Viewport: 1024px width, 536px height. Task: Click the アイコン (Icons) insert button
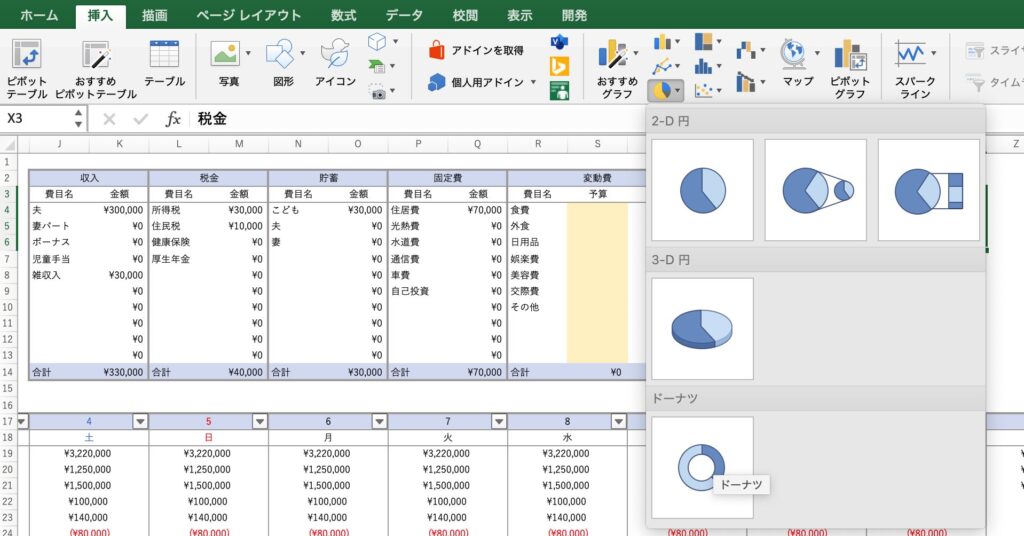335,55
